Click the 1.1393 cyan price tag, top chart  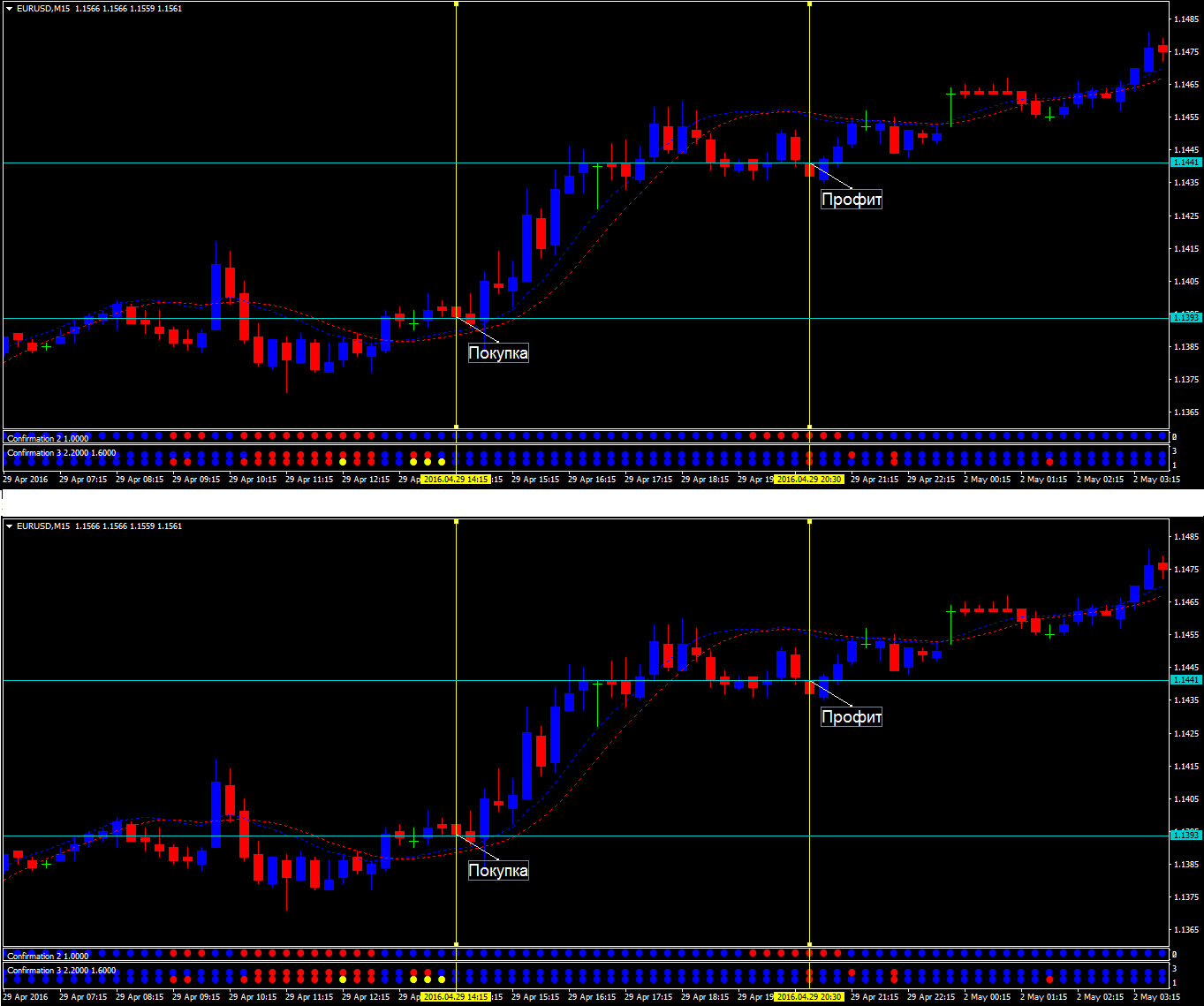pos(1185,317)
